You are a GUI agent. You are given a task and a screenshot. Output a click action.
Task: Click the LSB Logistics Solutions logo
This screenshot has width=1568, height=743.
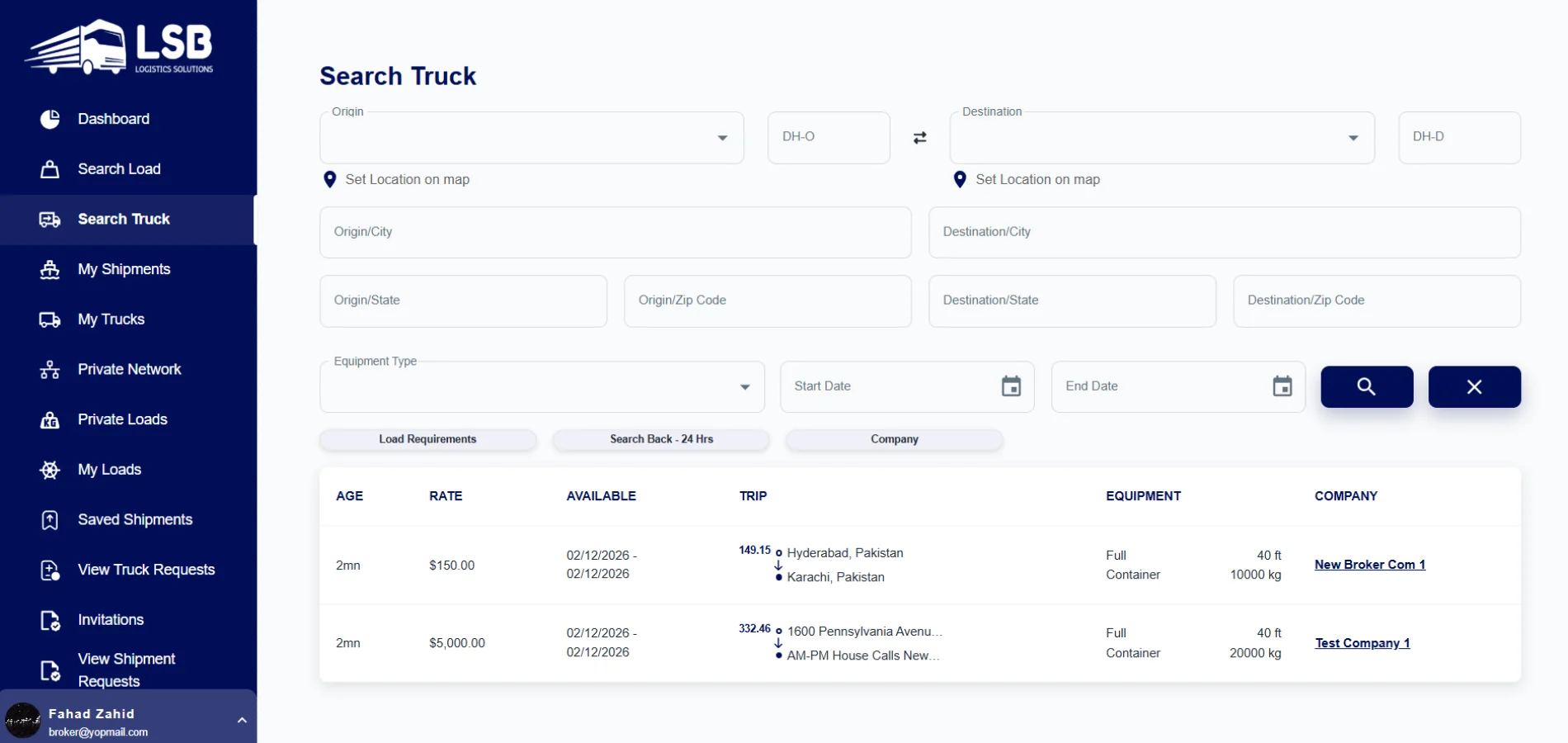(120, 47)
